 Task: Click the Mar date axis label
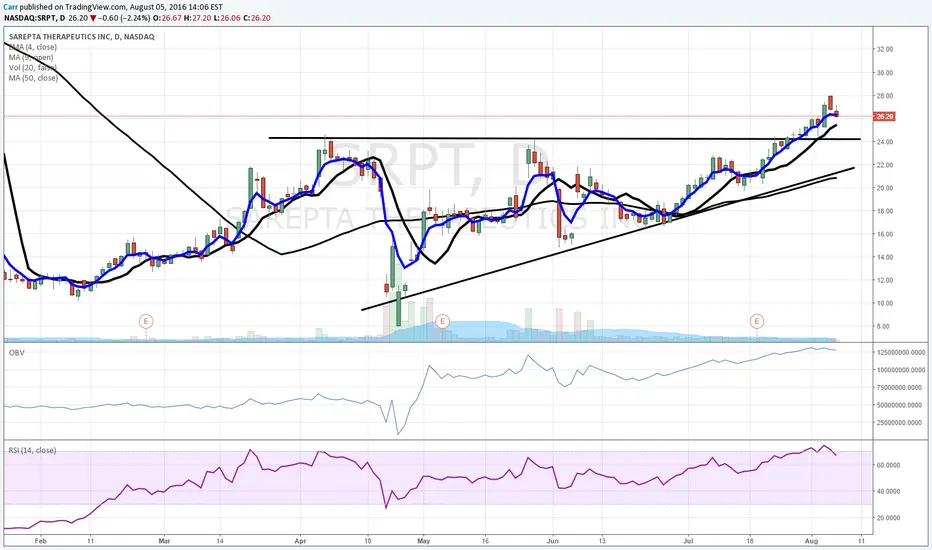click(x=165, y=541)
